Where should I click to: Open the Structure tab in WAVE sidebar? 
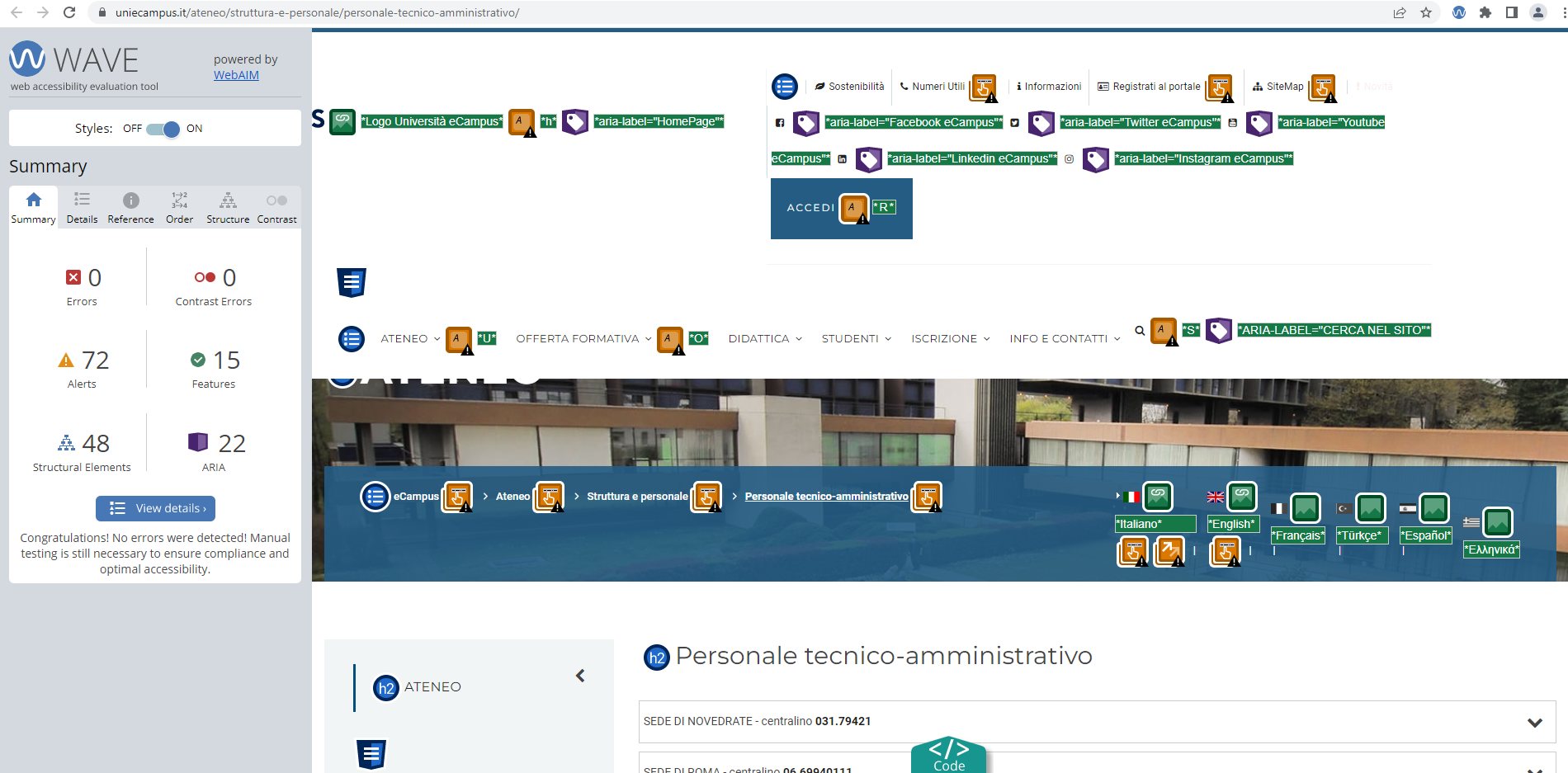(228, 208)
